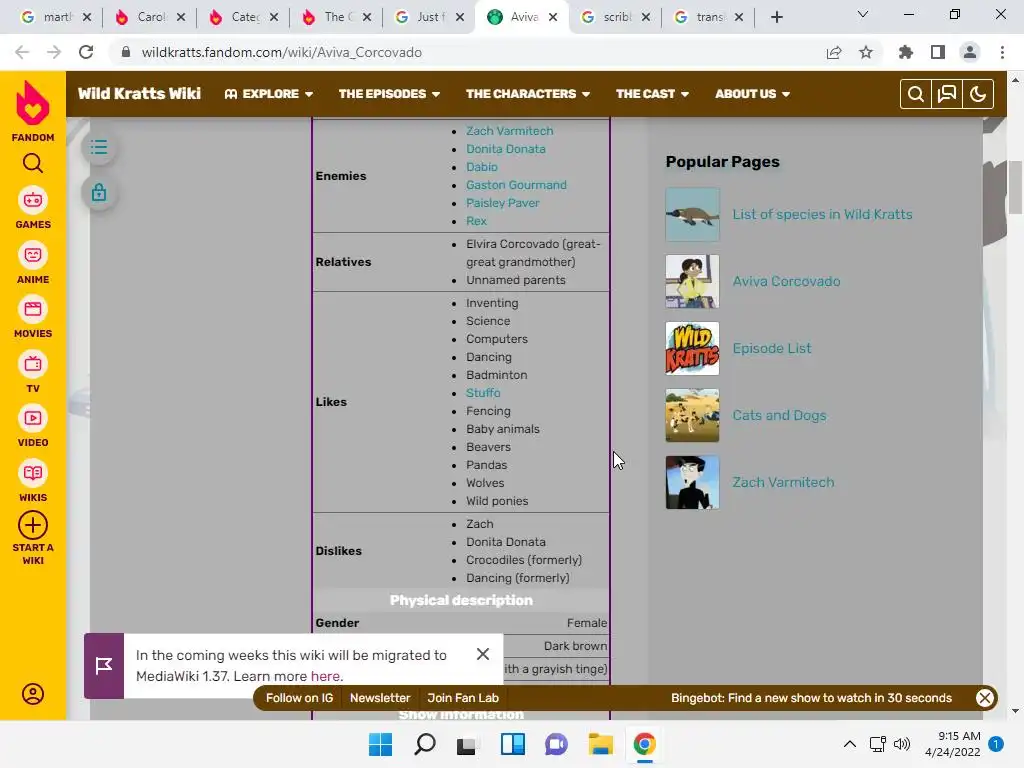Screen dimensions: 1024x768
Task: Open Chrome three-dot menu
Action: click(1002, 52)
